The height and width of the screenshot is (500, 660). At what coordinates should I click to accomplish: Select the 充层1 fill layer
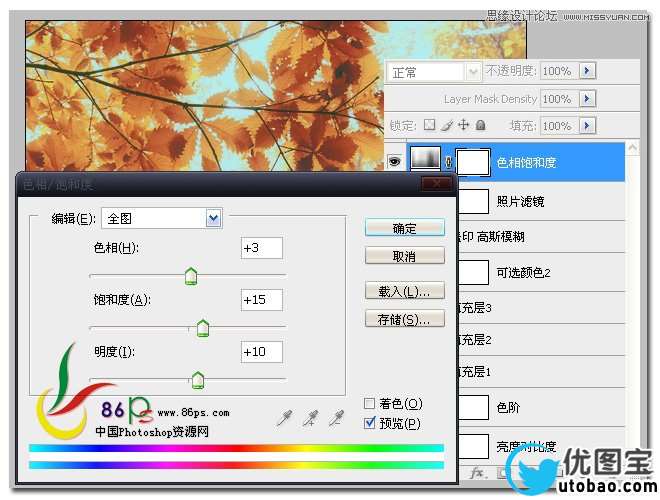(x=542, y=372)
